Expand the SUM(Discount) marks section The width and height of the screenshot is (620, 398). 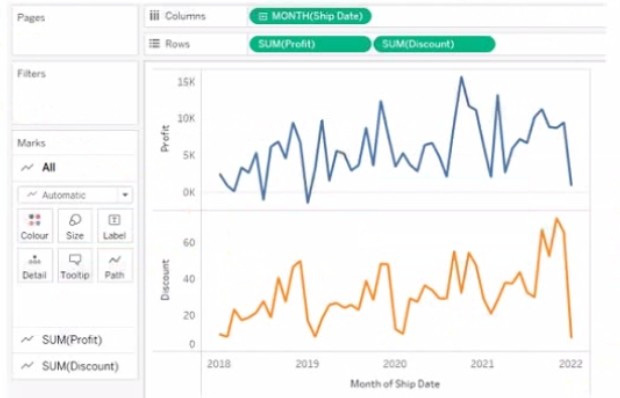[75, 366]
